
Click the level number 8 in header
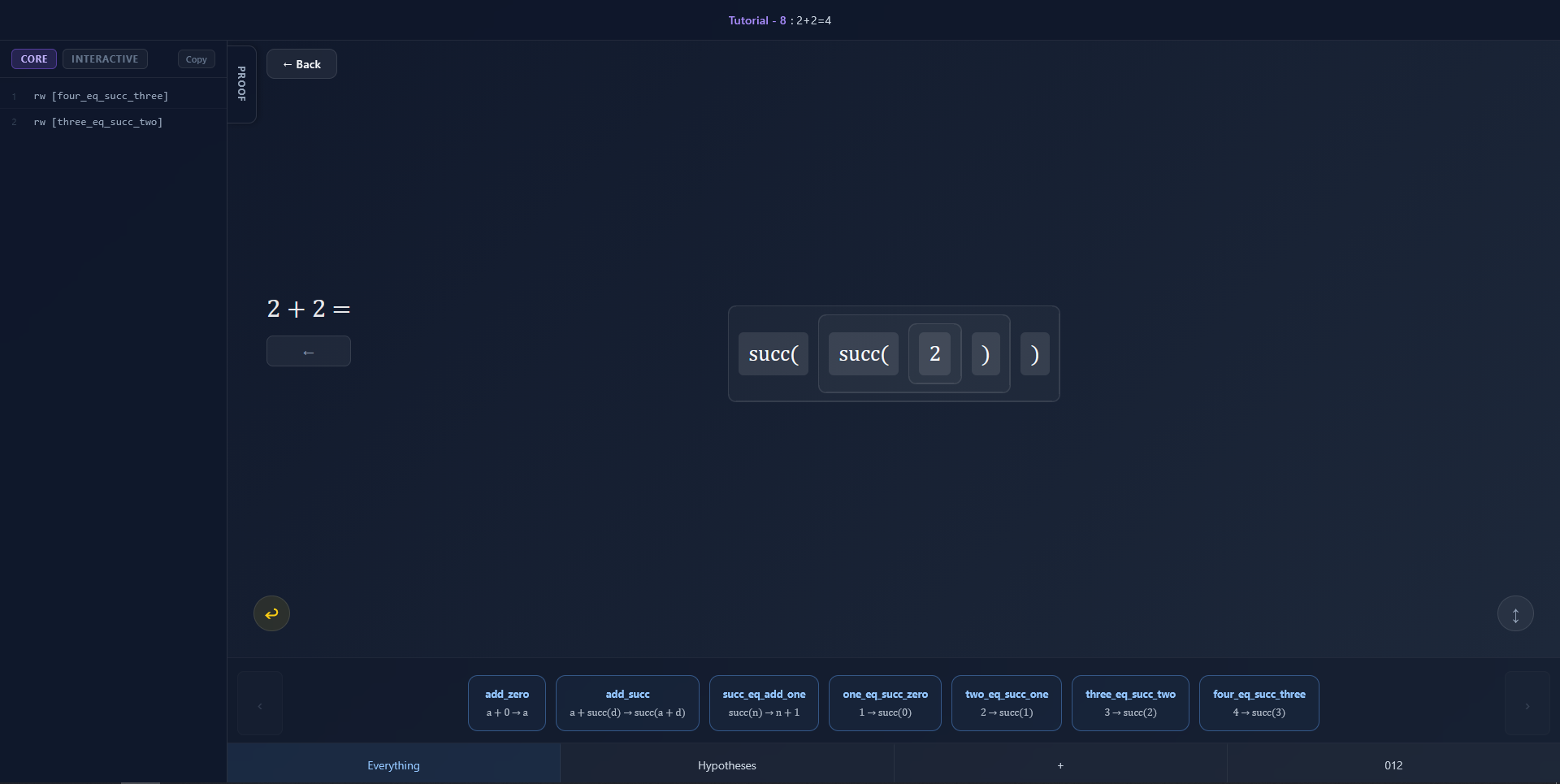[x=783, y=20]
